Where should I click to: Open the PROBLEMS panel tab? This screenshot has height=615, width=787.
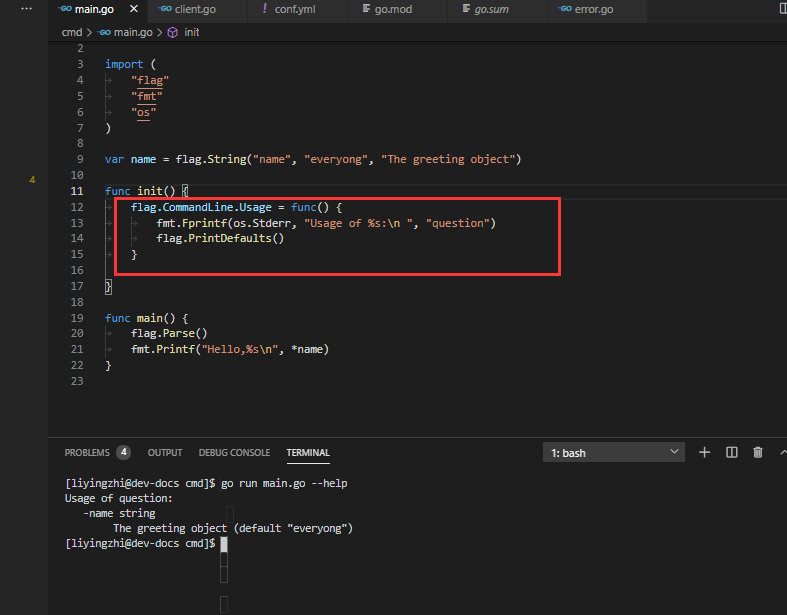pos(87,452)
